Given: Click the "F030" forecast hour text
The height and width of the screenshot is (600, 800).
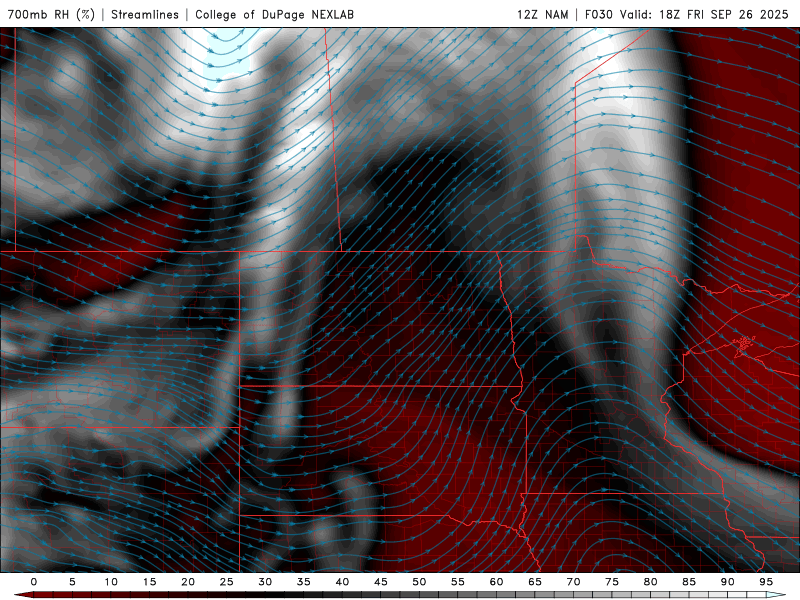Looking at the screenshot, I should click(x=598, y=14).
